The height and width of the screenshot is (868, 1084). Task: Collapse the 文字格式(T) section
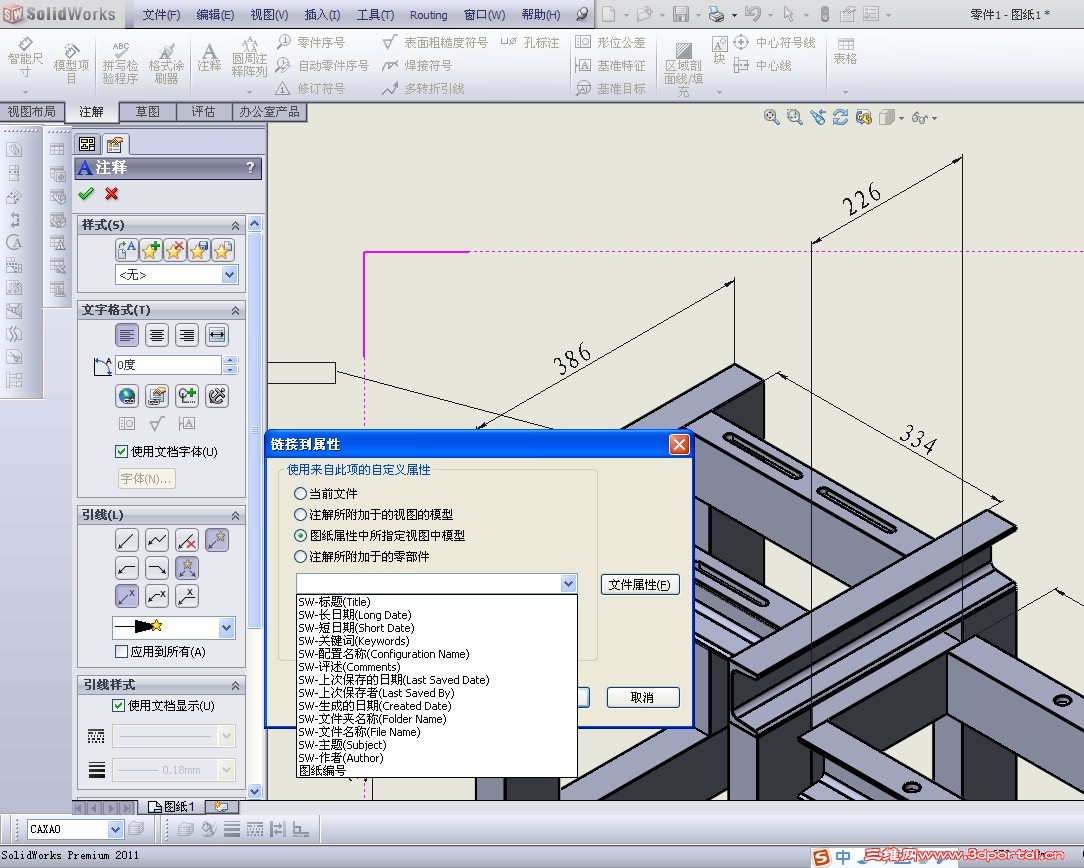pyautogui.click(x=235, y=310)
